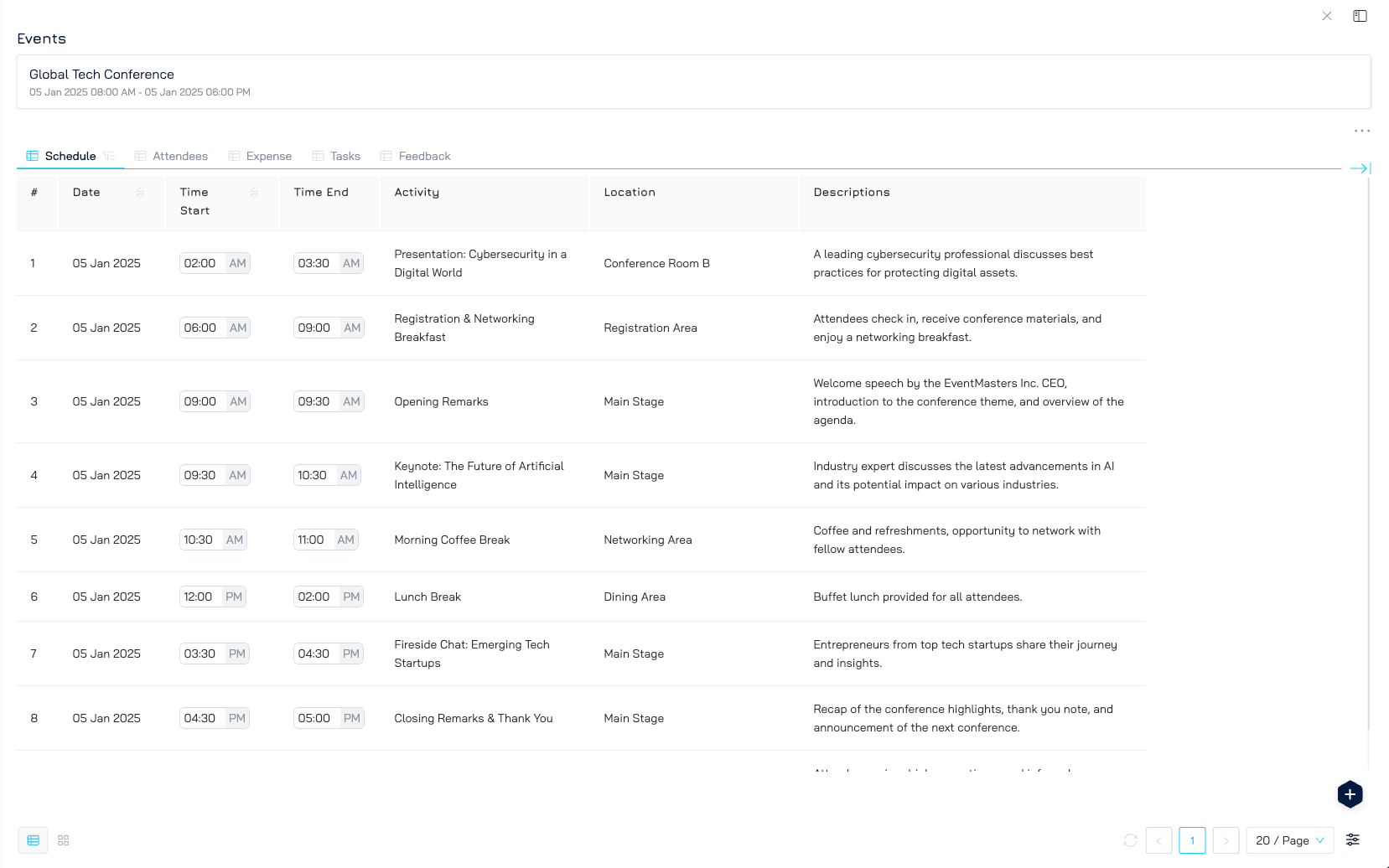Toggle AM on Opening Remarks start time
Image resolution: width=1389 pixels, height=868 pixels.
click(238, 401)
